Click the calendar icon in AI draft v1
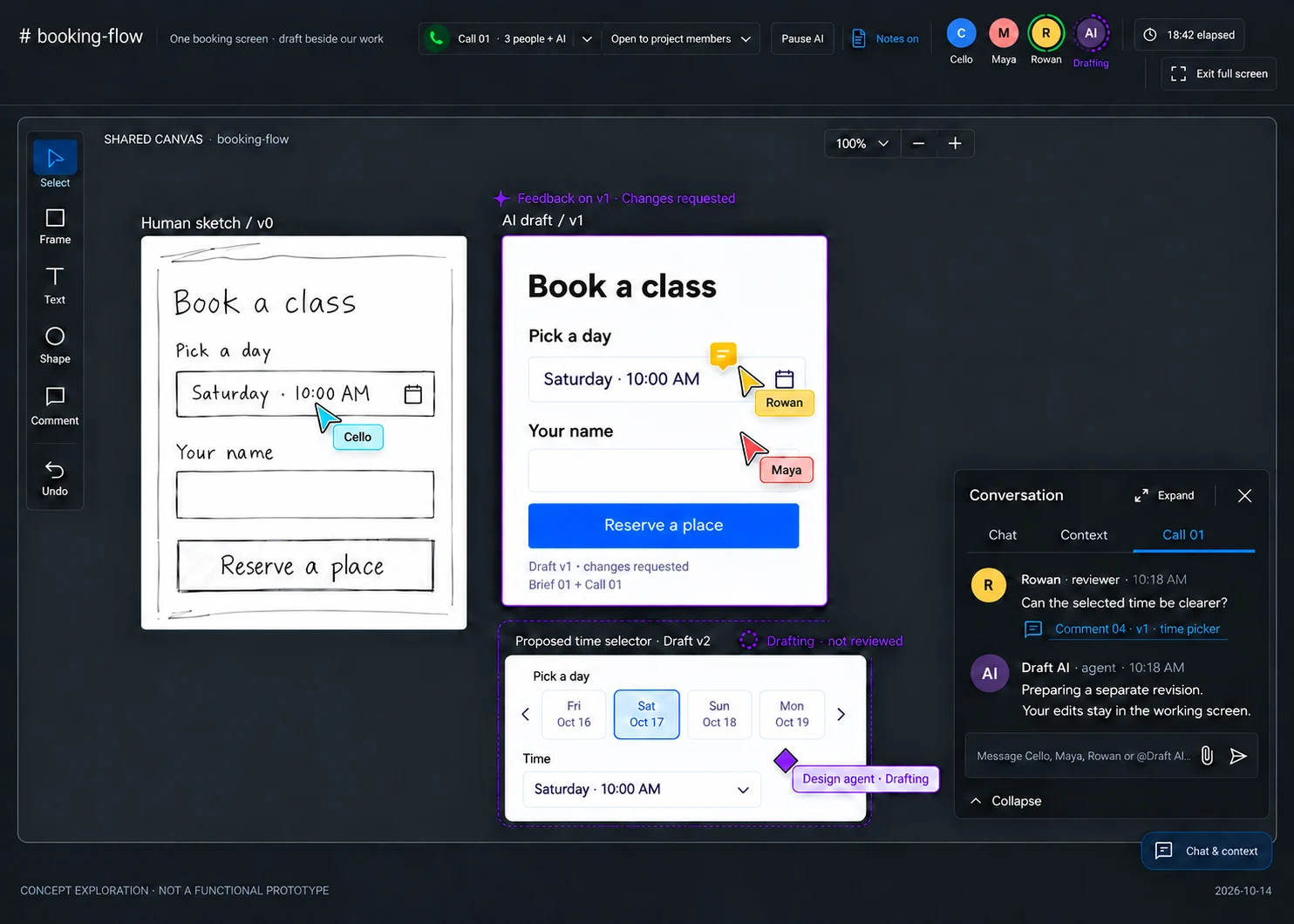This screenshot has height=924, width=1294. 784,379
